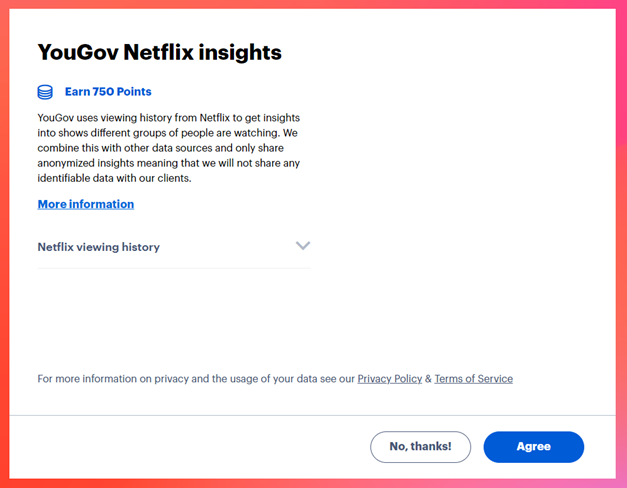Click the Earn 750 Points label
627x488 pixels.
(x=108, y=92)
